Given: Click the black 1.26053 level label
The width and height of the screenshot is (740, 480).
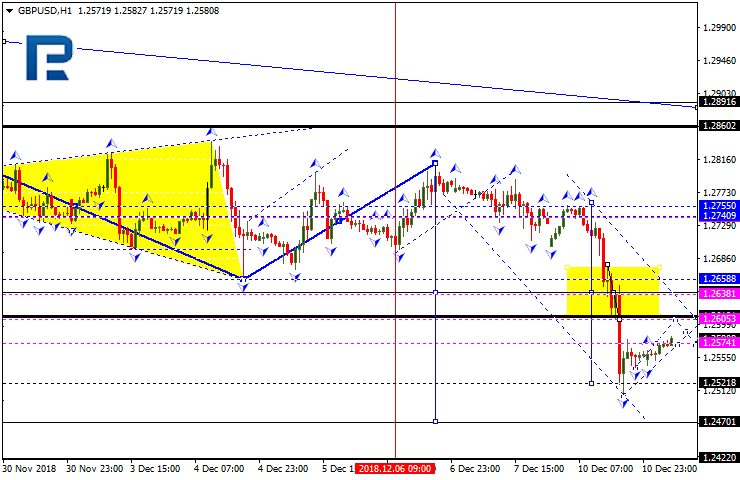Looking at the screenshot, I should (x=718, y=317).
